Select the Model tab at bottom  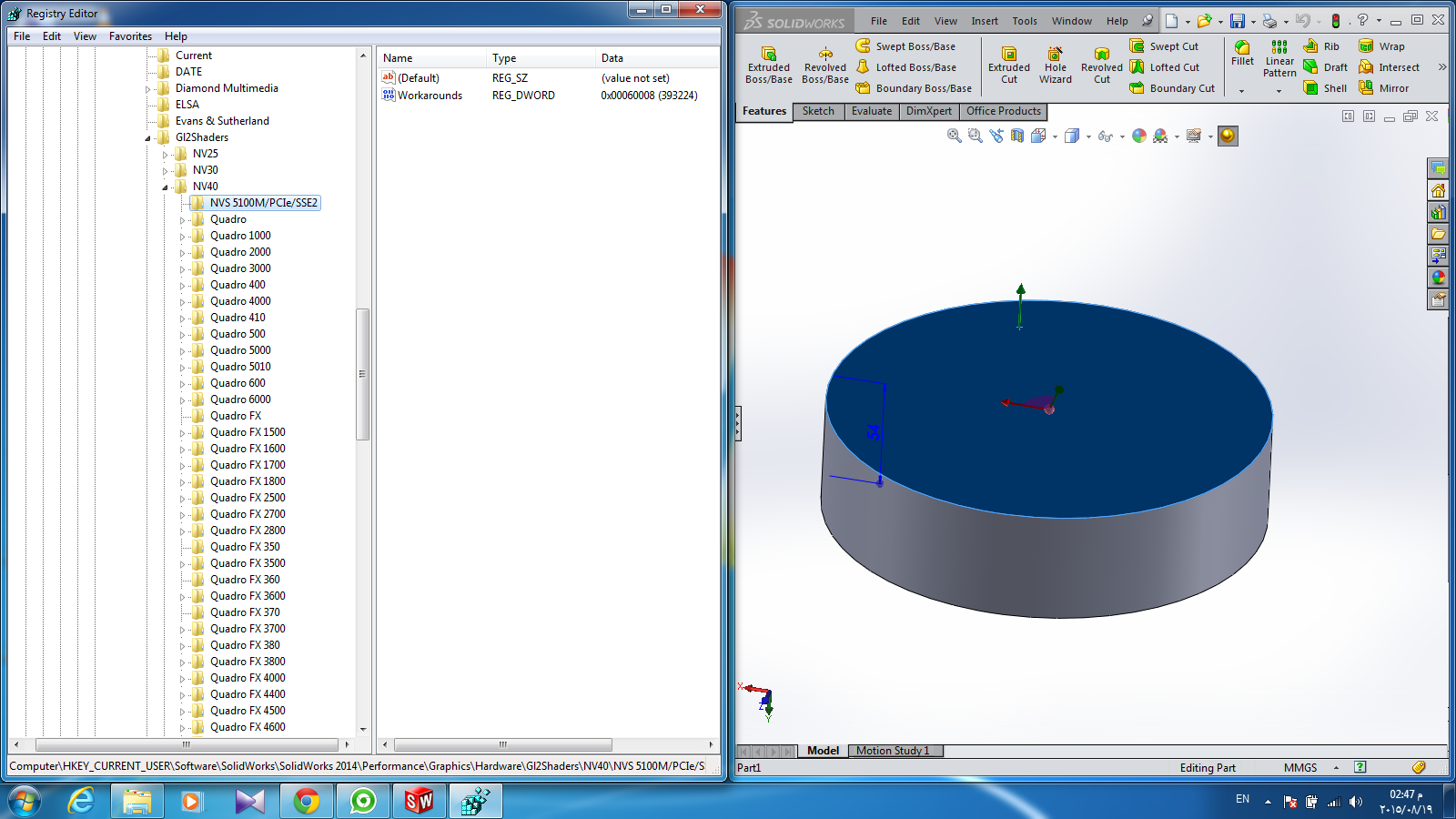[x=823, y=751]
